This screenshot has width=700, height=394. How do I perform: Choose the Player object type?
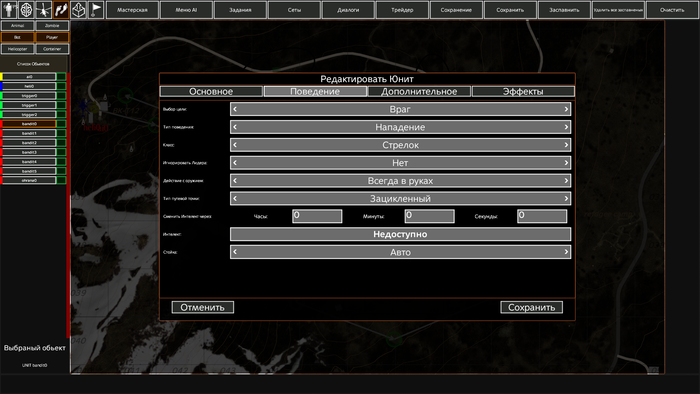click(x=52, y=37)
